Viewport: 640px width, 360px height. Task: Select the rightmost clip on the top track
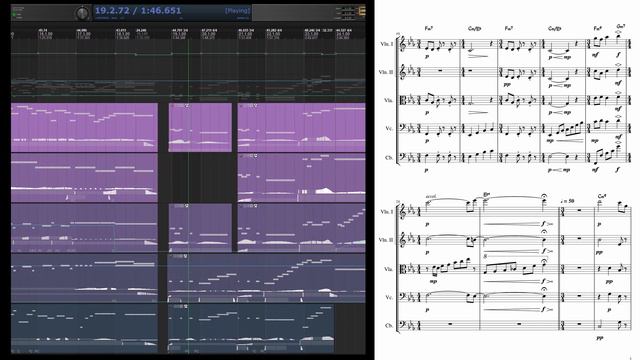302,127
